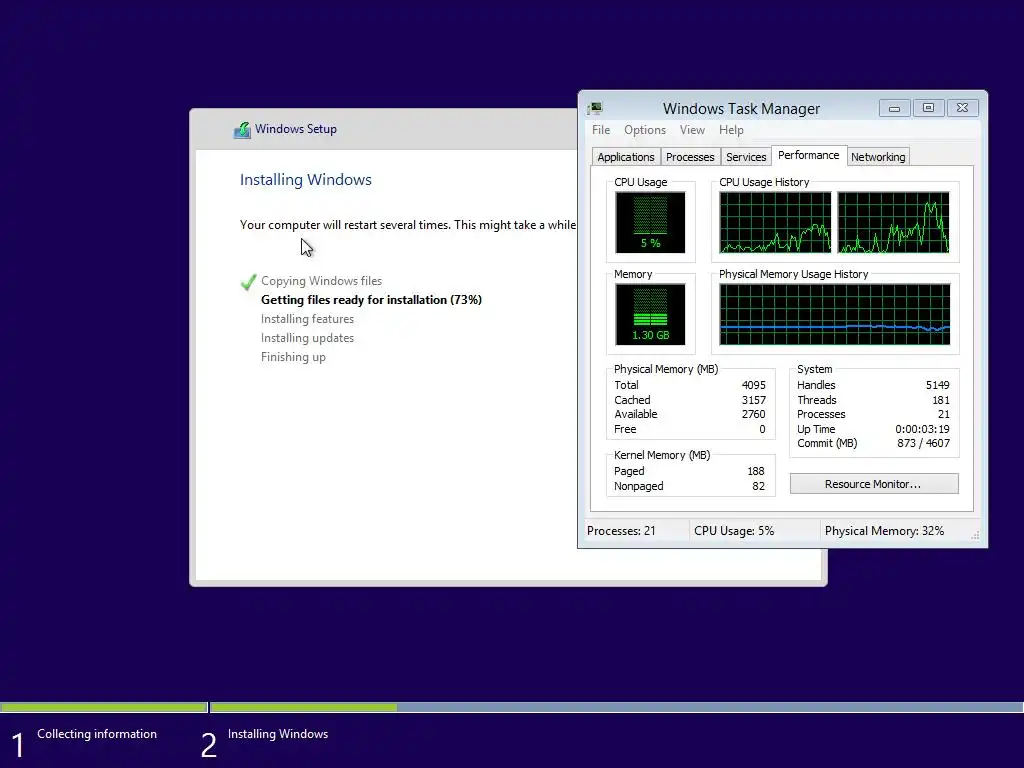Click 'Copying Windows files' step text
Screen dimensions: 1024x768
321,281
